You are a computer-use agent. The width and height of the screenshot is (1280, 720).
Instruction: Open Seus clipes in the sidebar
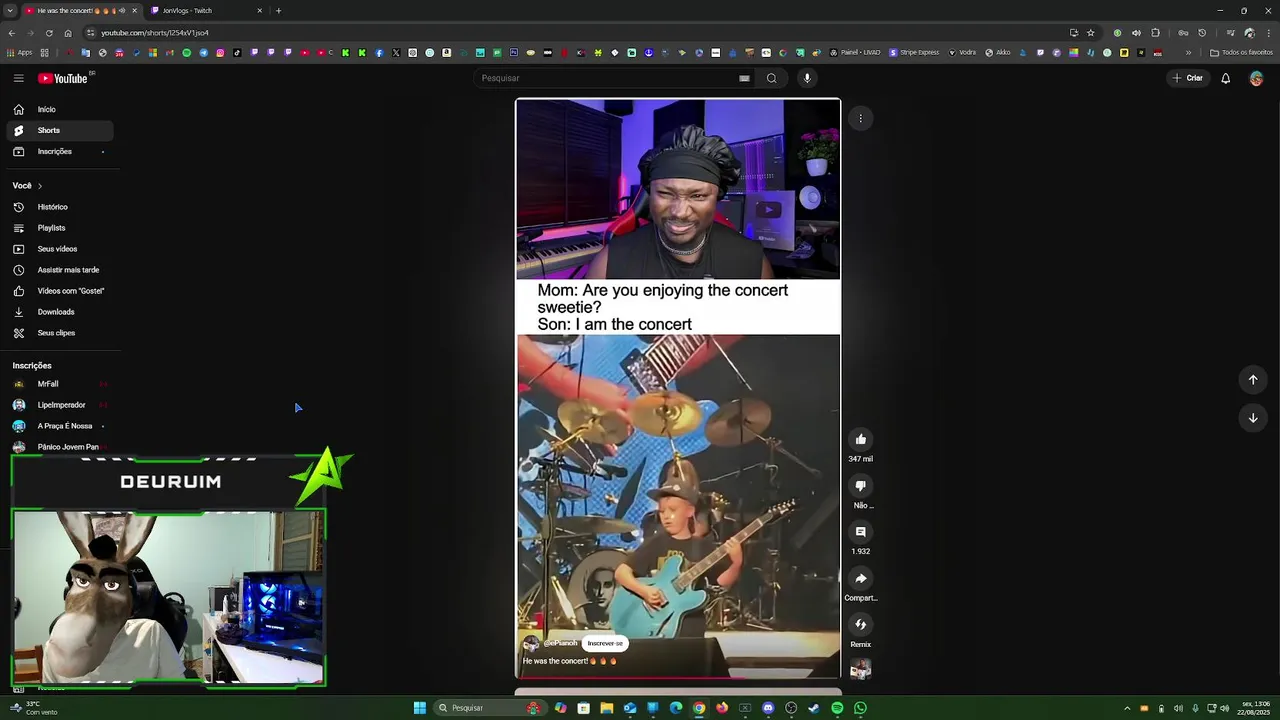[x=60, y=333]
